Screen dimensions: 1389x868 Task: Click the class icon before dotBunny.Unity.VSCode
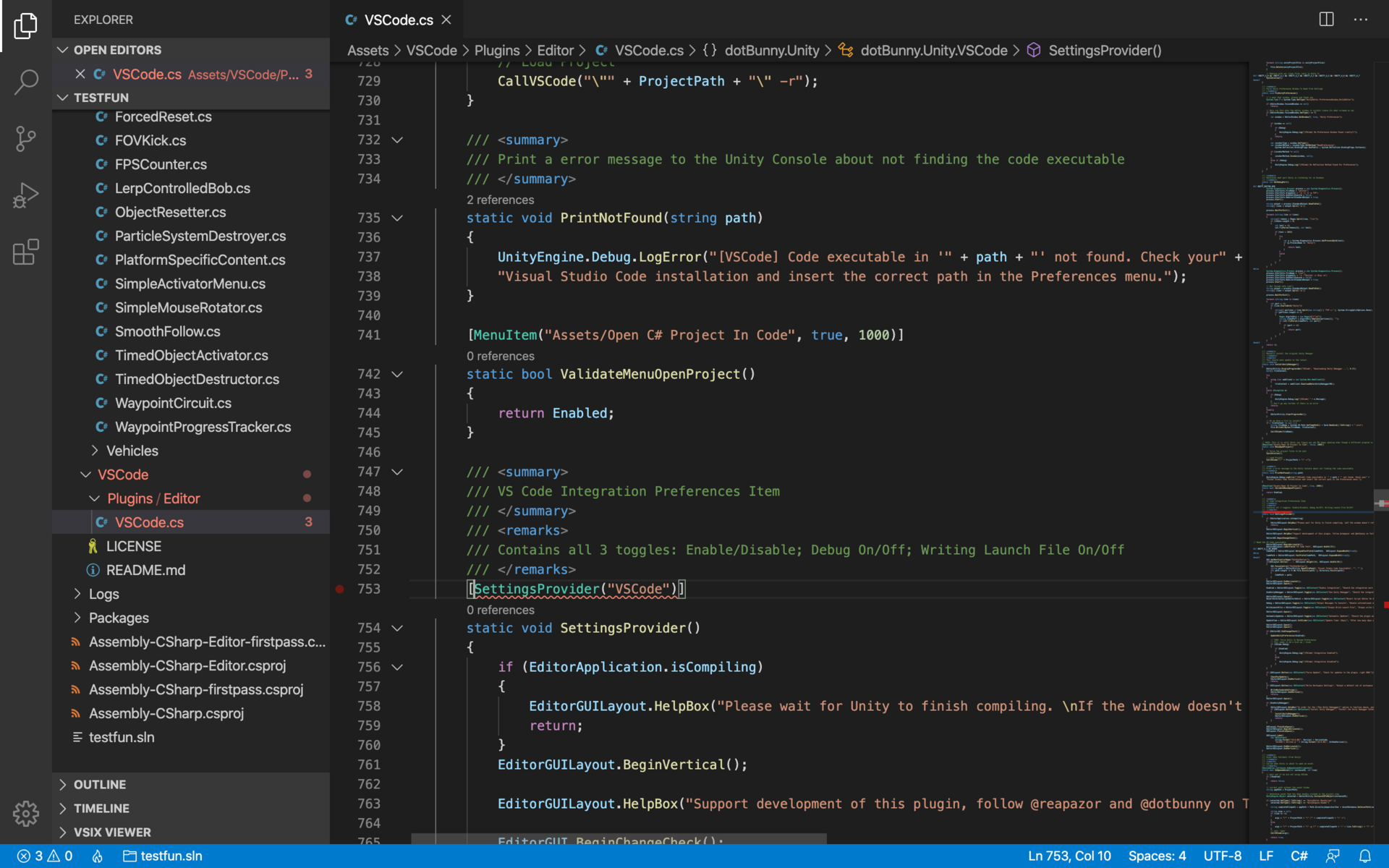[846, 50]
